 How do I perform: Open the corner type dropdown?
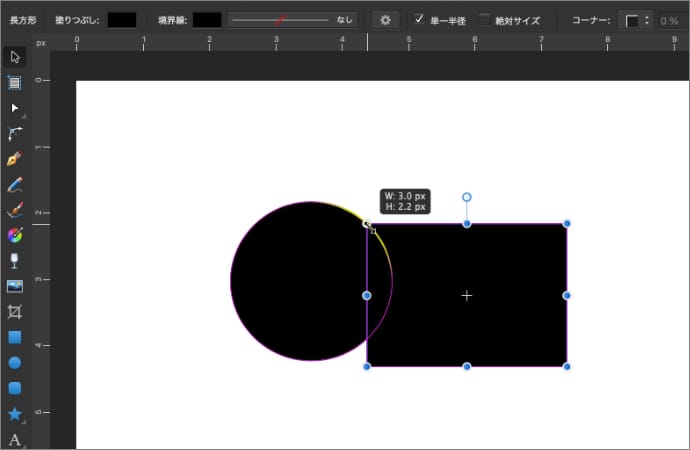pos(636,20)
